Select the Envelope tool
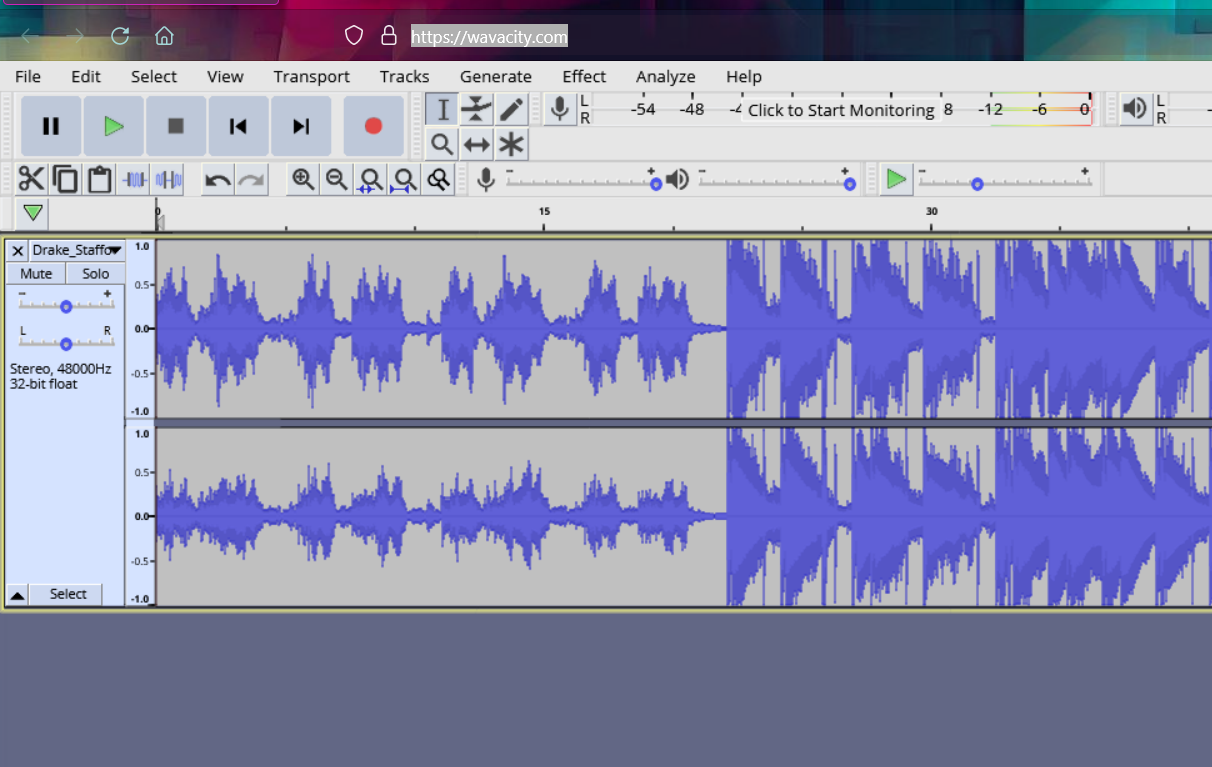Image resolution: width=1212 pixels, height=767 pixels. click(x=477, y=109)
